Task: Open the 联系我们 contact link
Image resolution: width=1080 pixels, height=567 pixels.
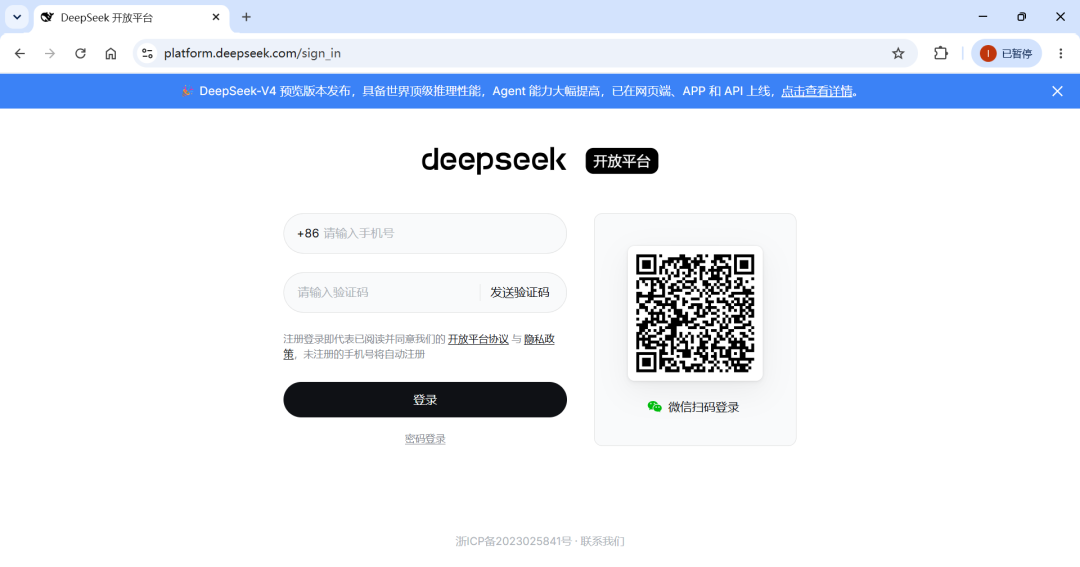Action: [x=602, y=541]
